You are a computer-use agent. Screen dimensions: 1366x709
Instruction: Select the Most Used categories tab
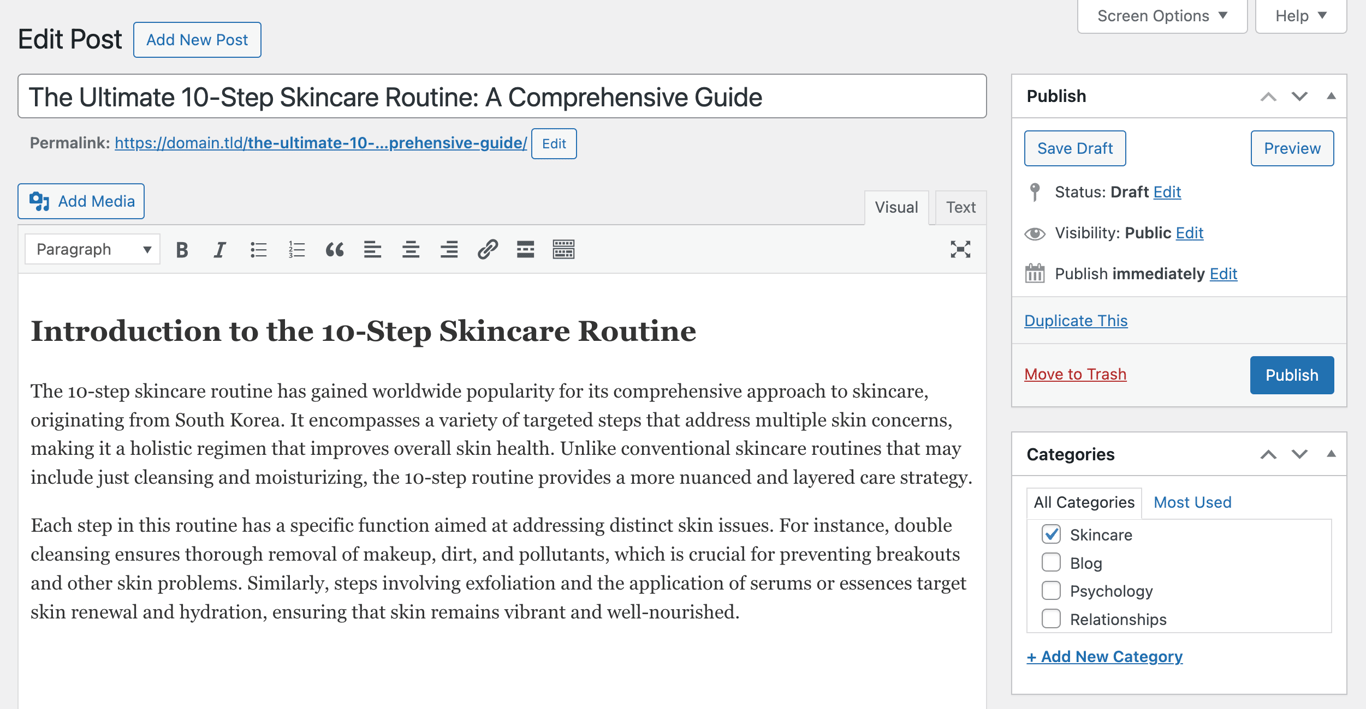(x=1192, y=502)
